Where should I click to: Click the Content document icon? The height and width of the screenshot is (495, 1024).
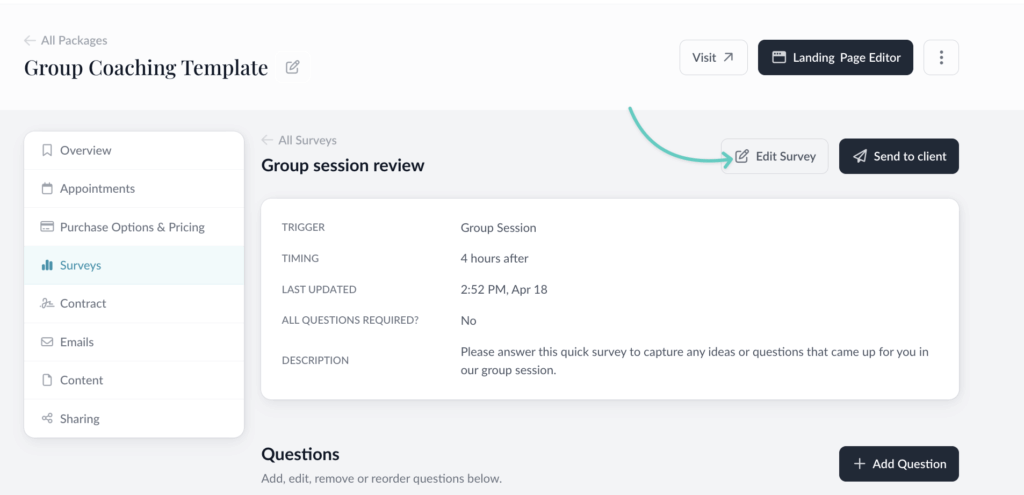pos(47,380)
